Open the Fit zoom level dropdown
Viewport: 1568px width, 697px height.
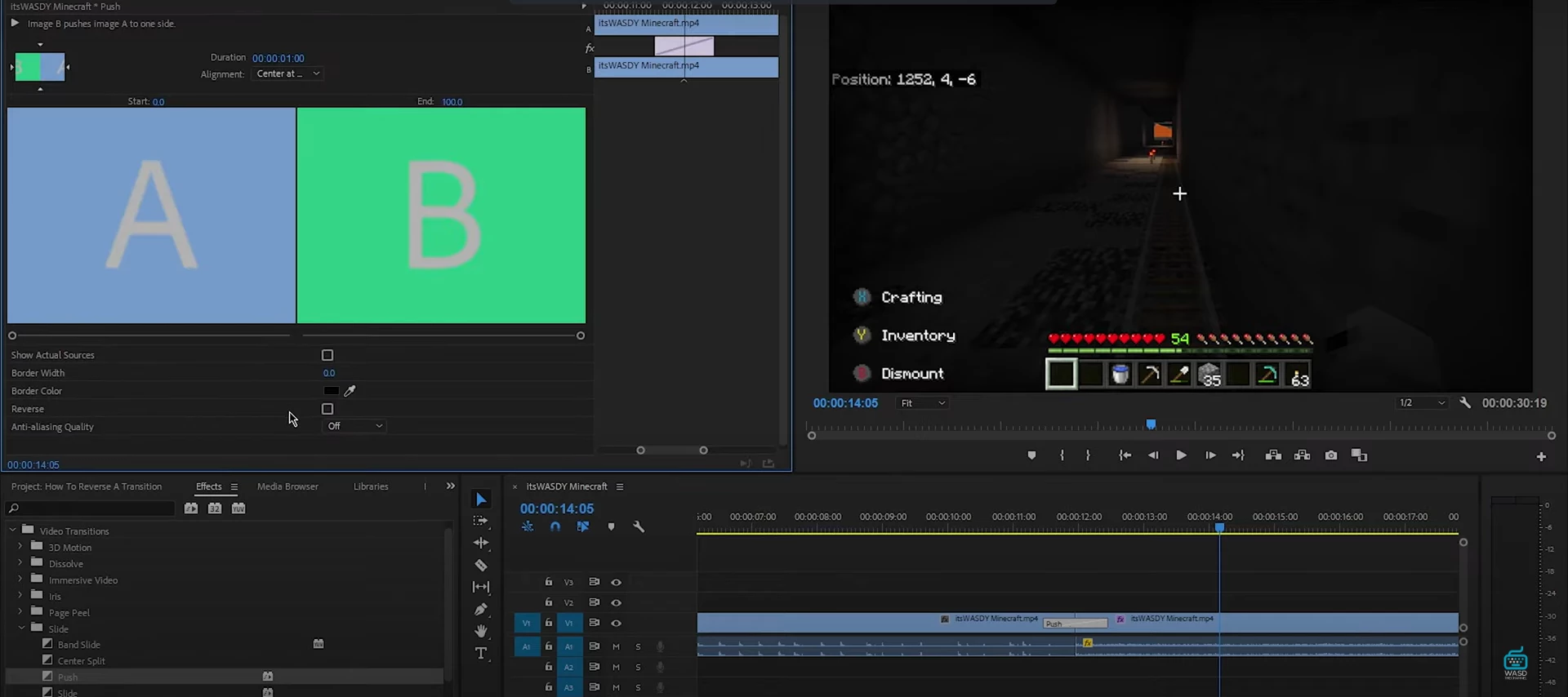coord(923,403)
